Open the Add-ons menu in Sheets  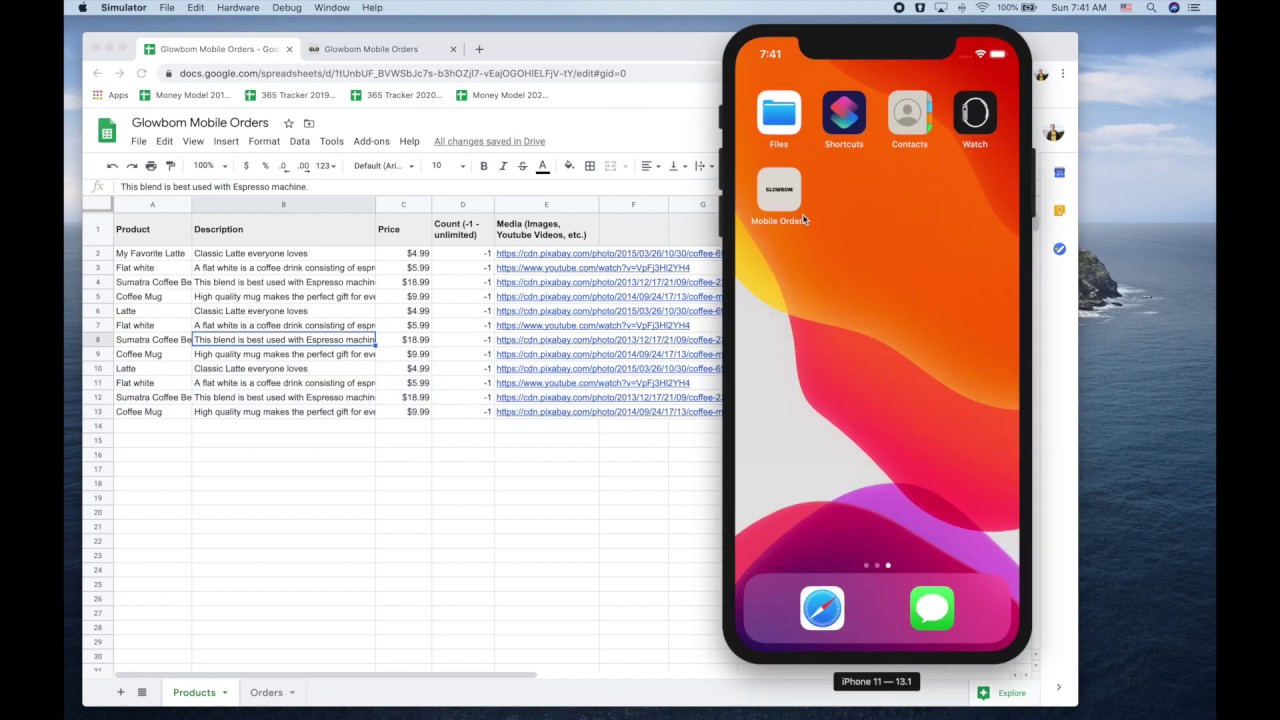click(371, 142)
